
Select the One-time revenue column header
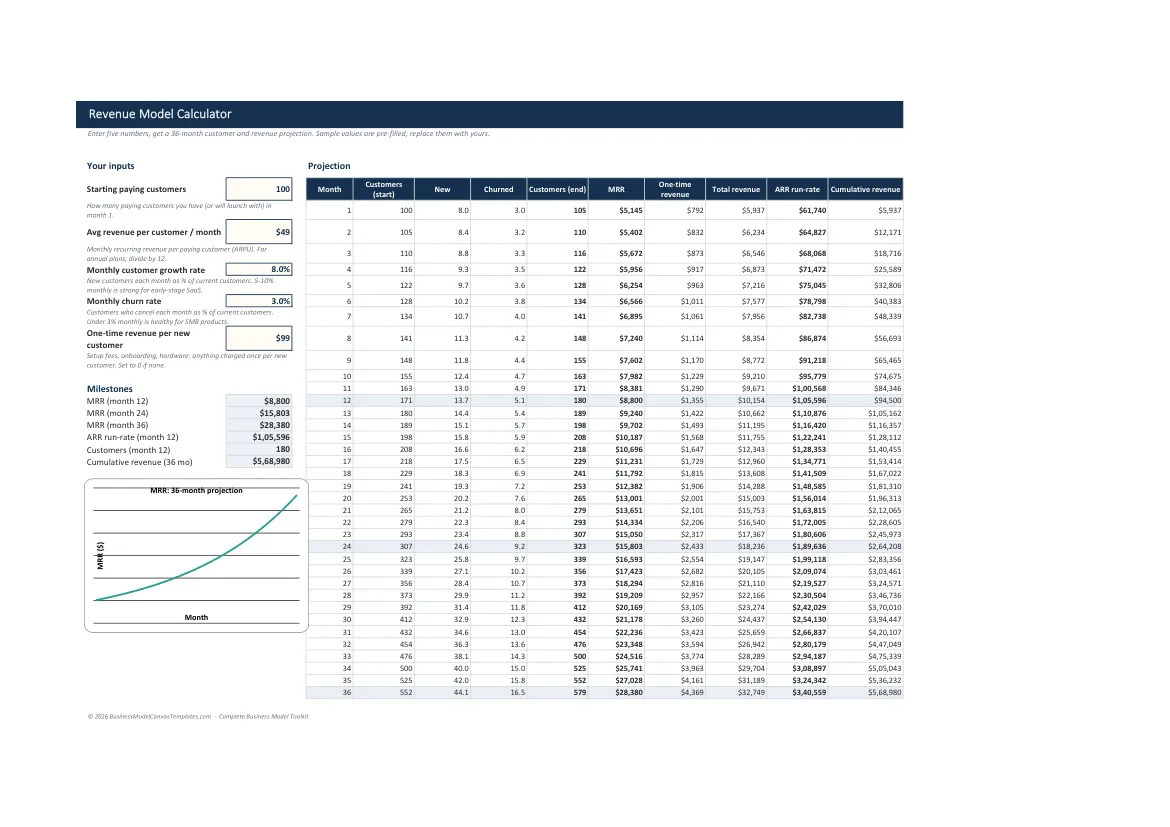[675, 190]
